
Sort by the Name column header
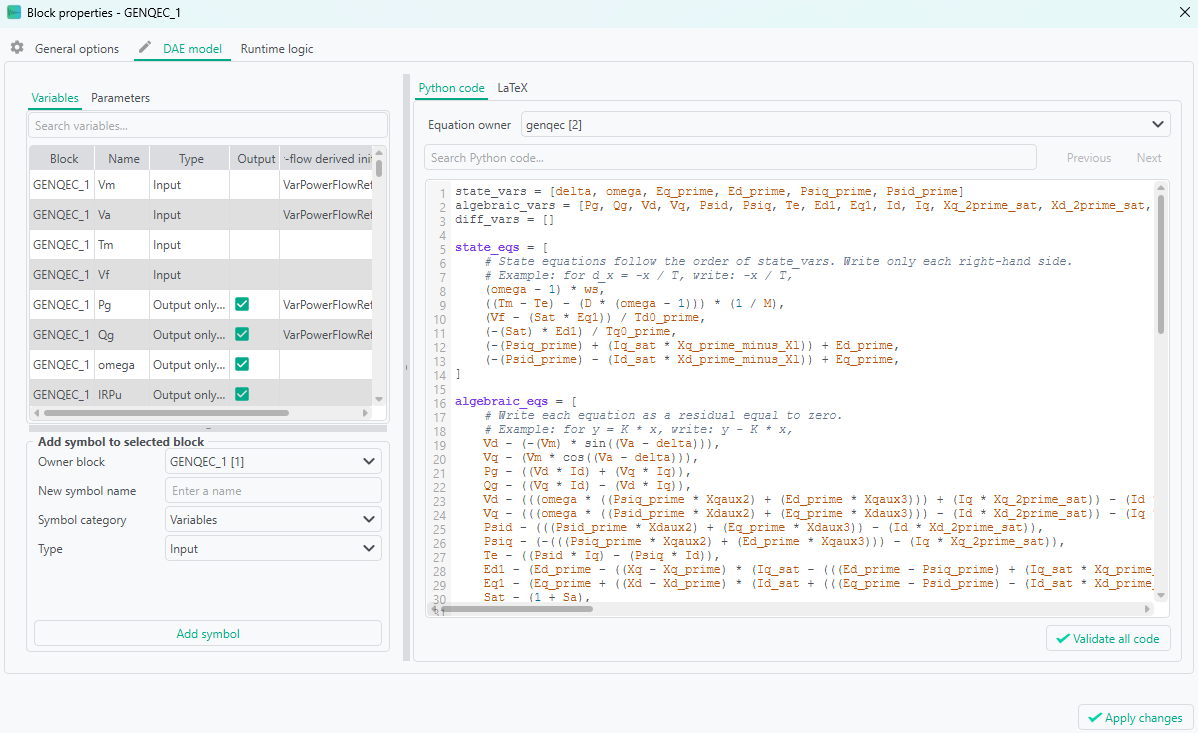[x=123, y=158]
